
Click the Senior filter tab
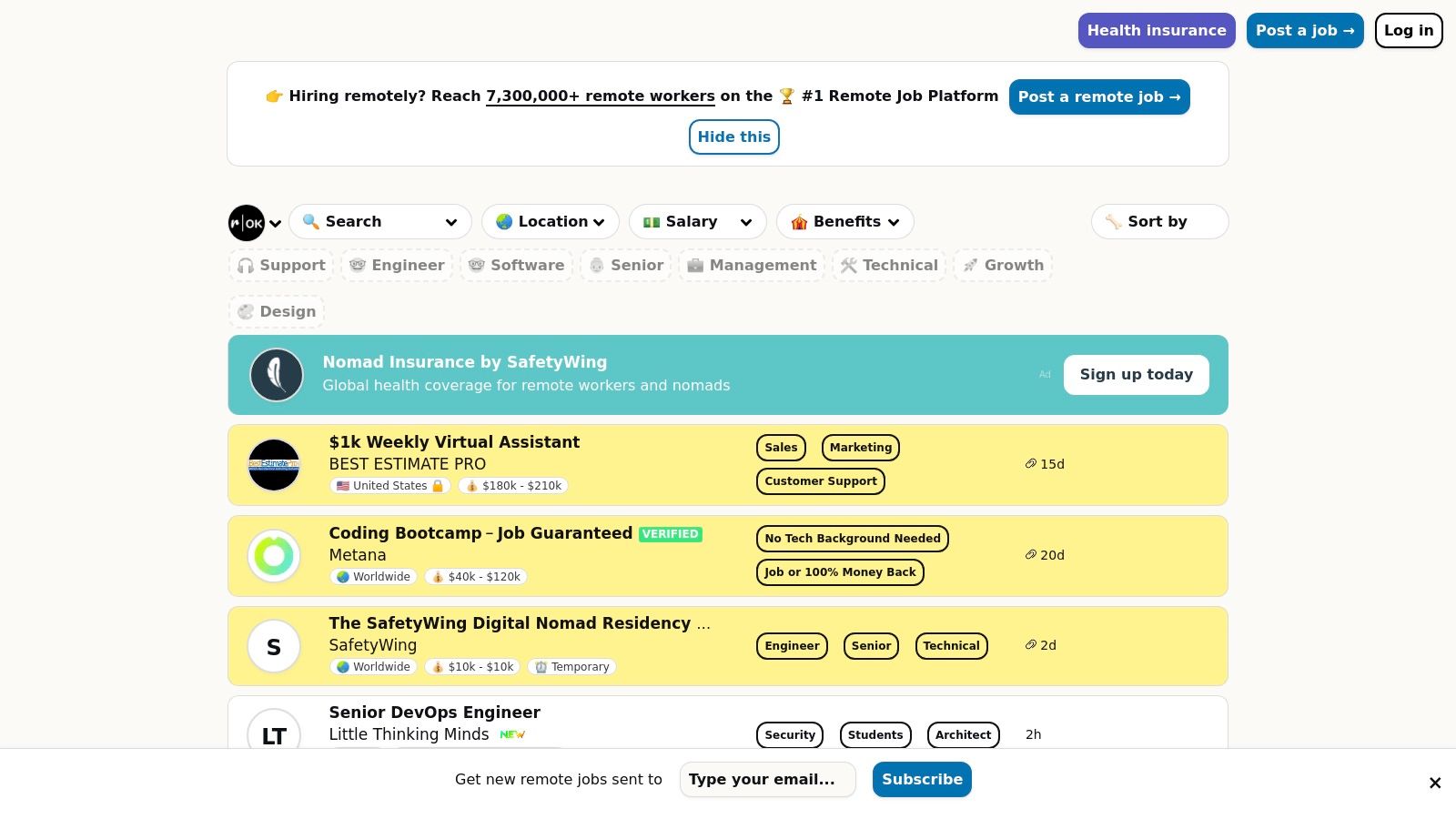(626, 265)
